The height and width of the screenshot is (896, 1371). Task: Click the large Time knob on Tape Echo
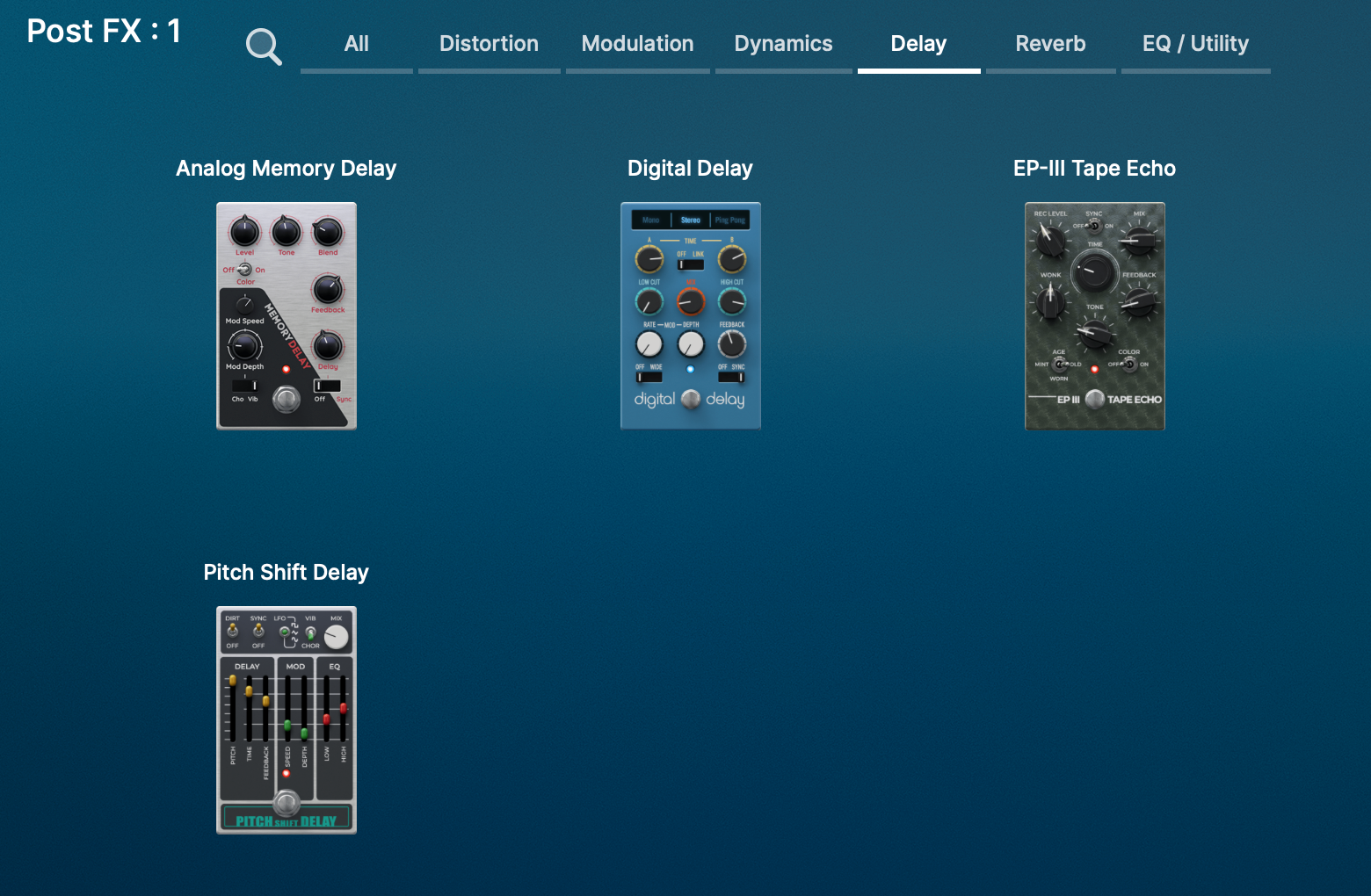coord(1094,271)
